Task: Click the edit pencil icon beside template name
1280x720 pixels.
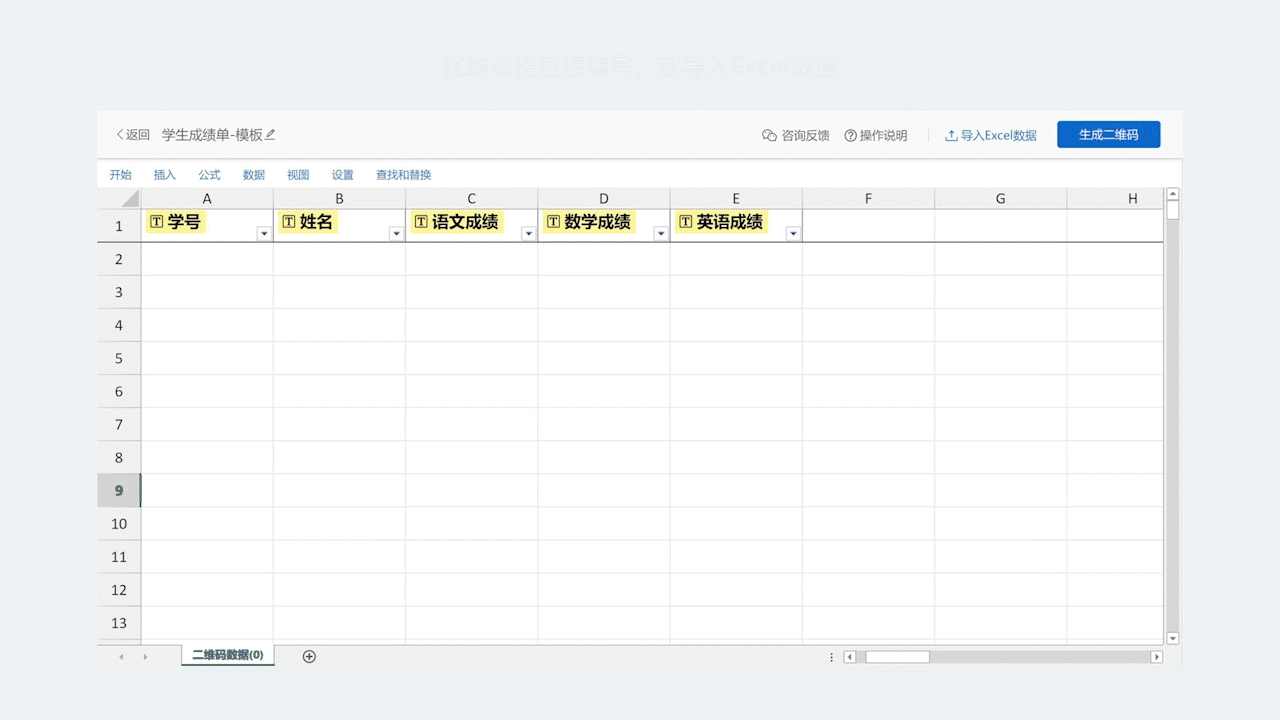Action: (271, 135)
